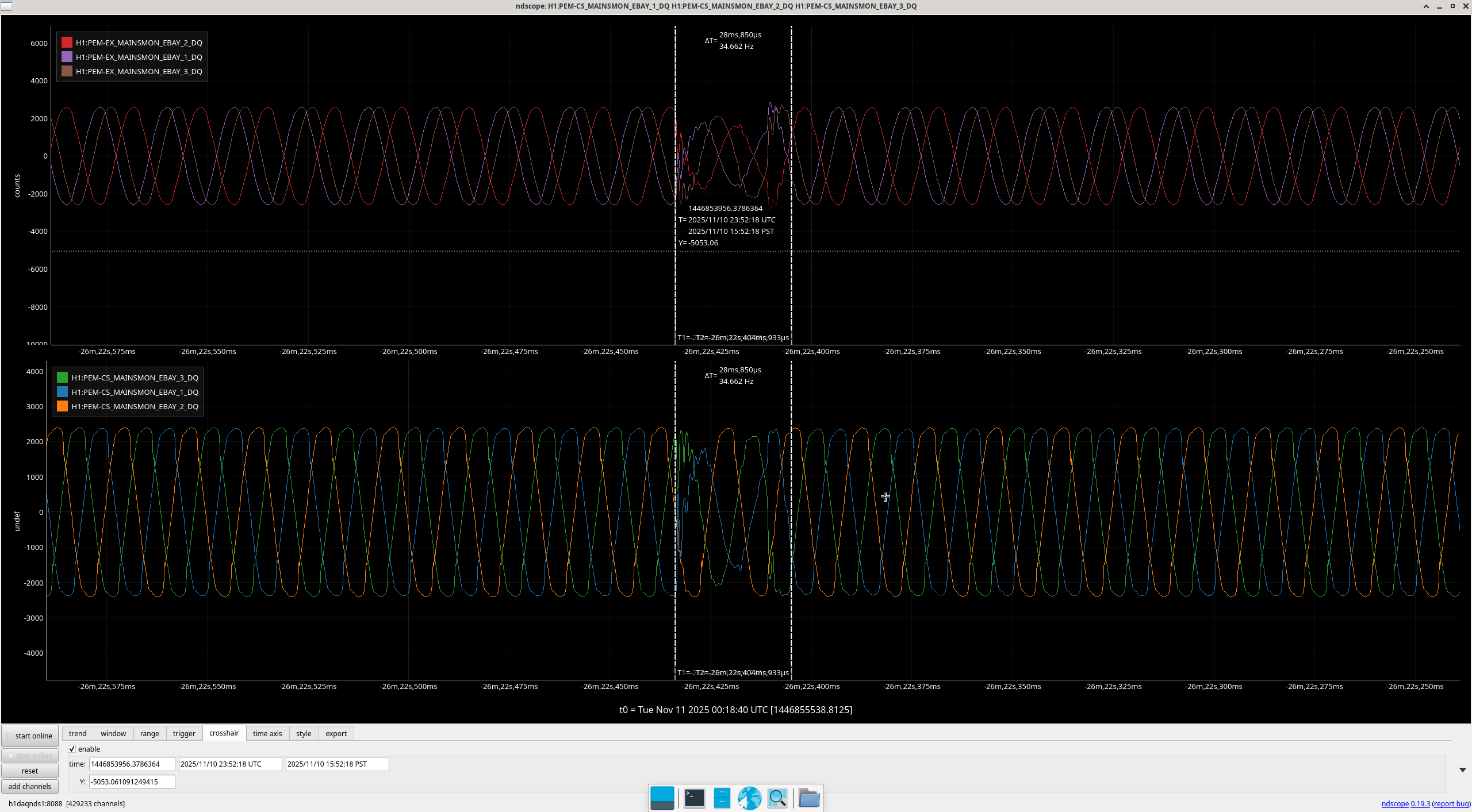This screenshot has width=1472, height=812.
Task: Select the export tab
Action: (x=336, y=733)
